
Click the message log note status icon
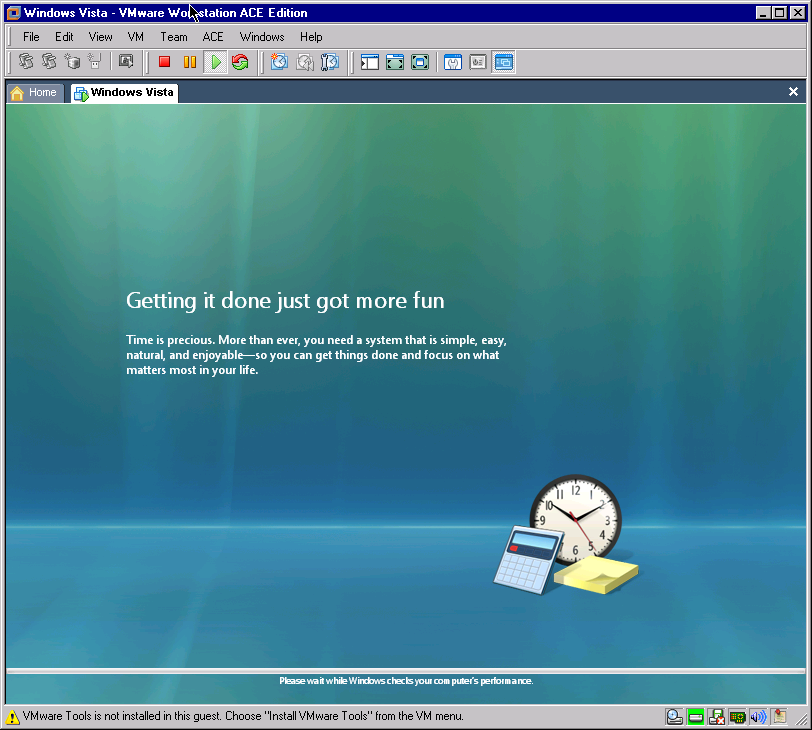click(779, 717)
